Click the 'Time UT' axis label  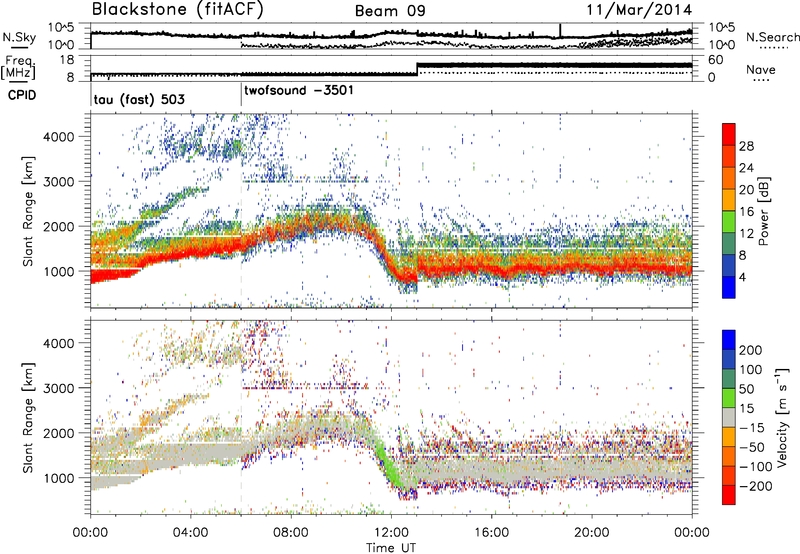click(391, 547)
